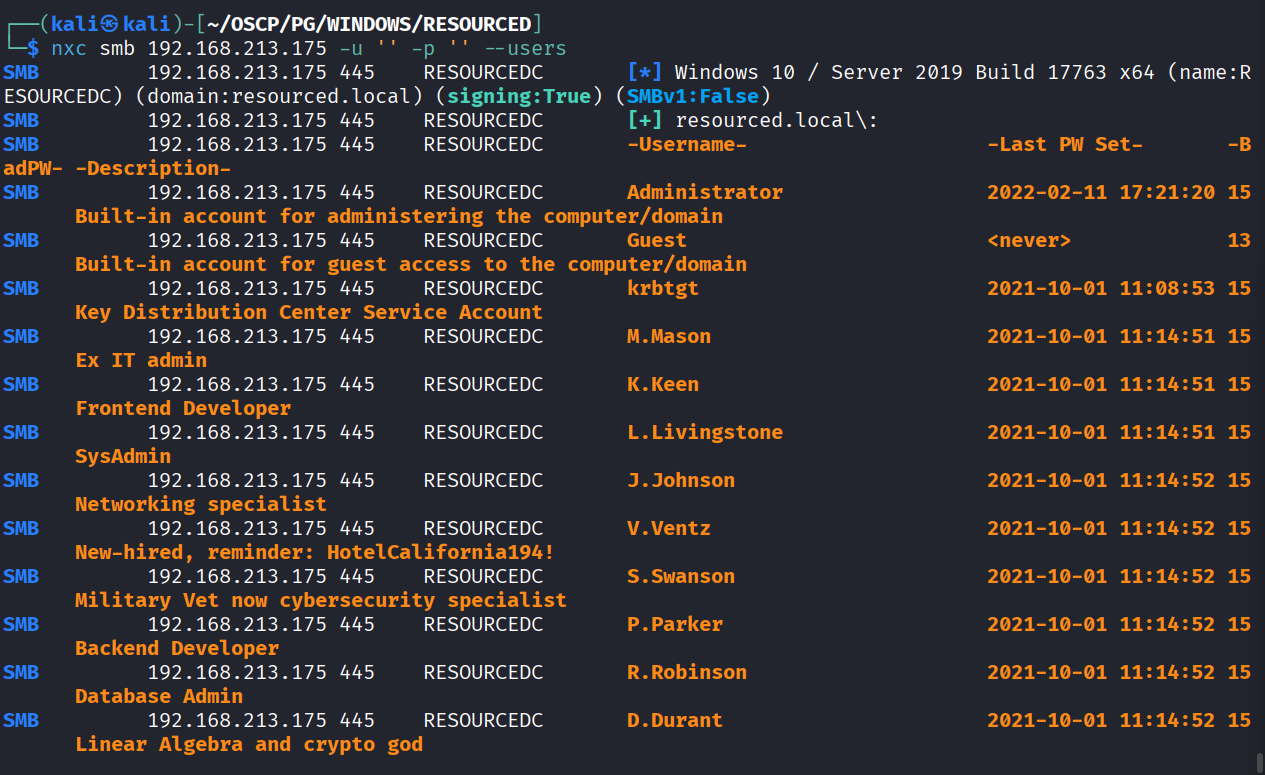
Task: Click the working directory path in prompt
Action: tap(369, 24)
